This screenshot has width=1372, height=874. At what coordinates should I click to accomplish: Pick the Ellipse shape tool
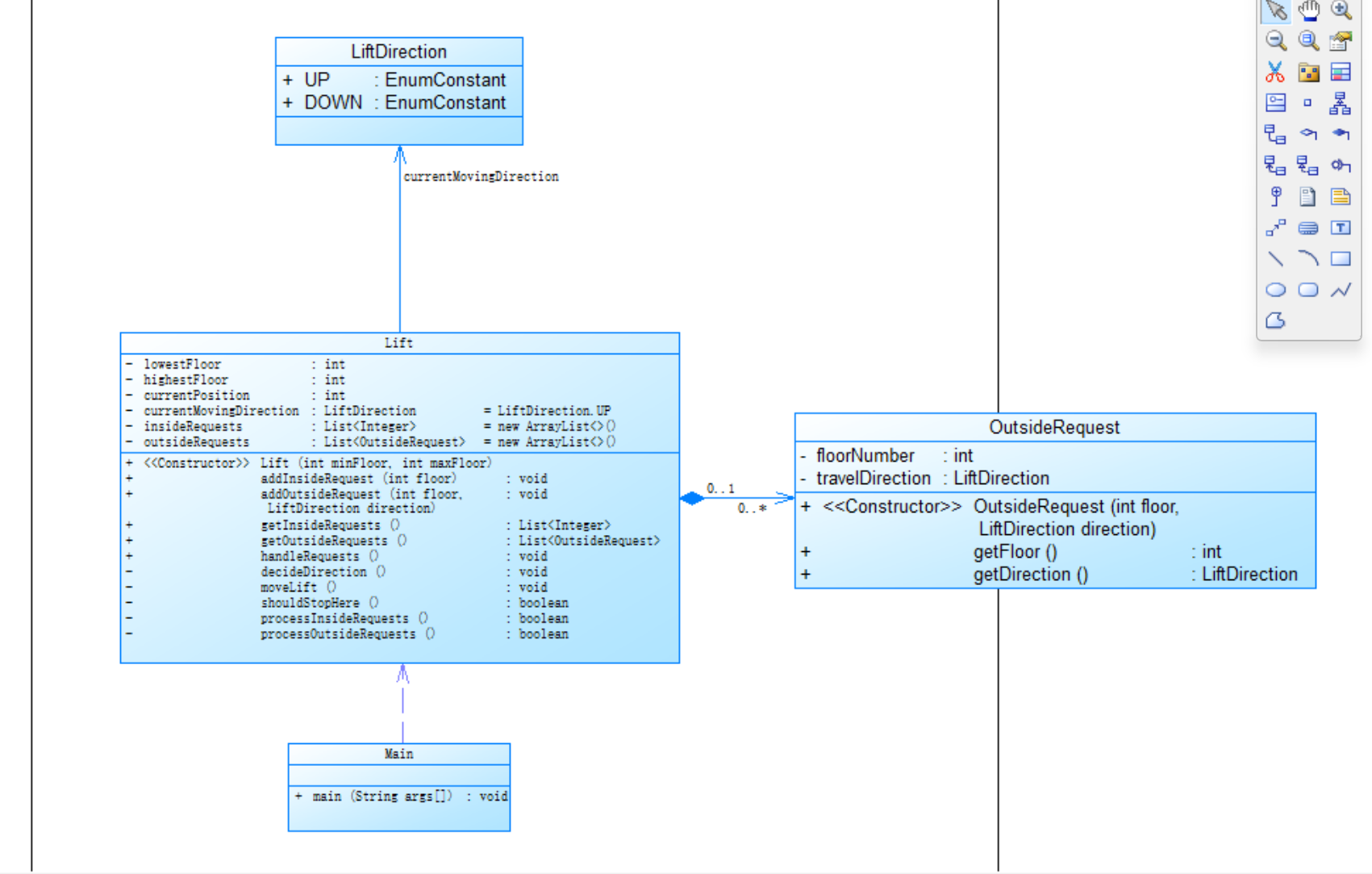(1275, 290)
